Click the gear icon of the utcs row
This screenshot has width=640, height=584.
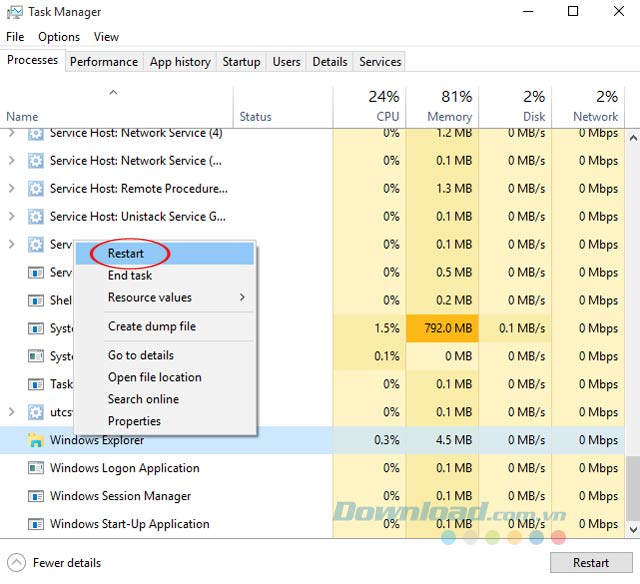[36, 412]
